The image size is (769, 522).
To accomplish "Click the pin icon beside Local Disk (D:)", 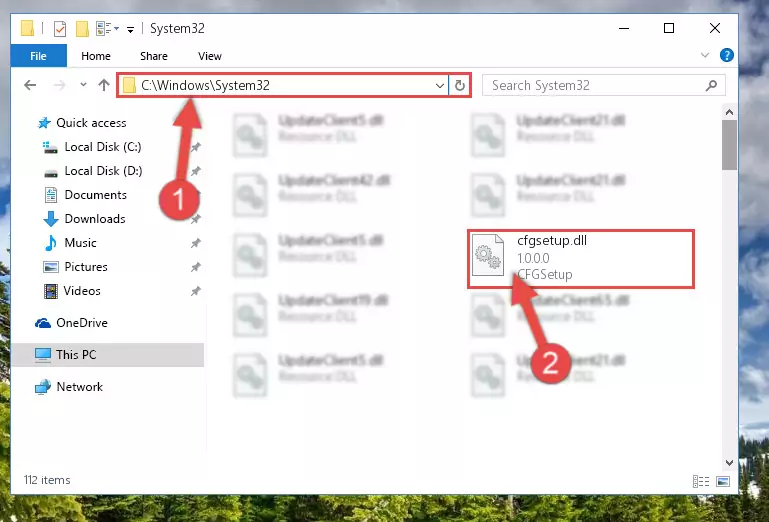I will tap(195, 171).
